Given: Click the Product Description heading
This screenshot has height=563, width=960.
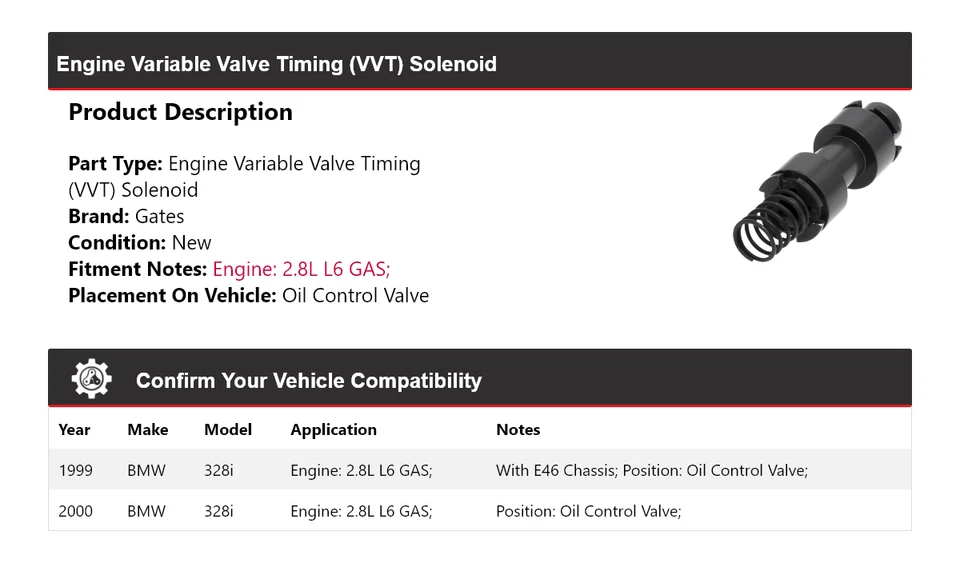Looking at the screenshot, I should pos(180,112).
